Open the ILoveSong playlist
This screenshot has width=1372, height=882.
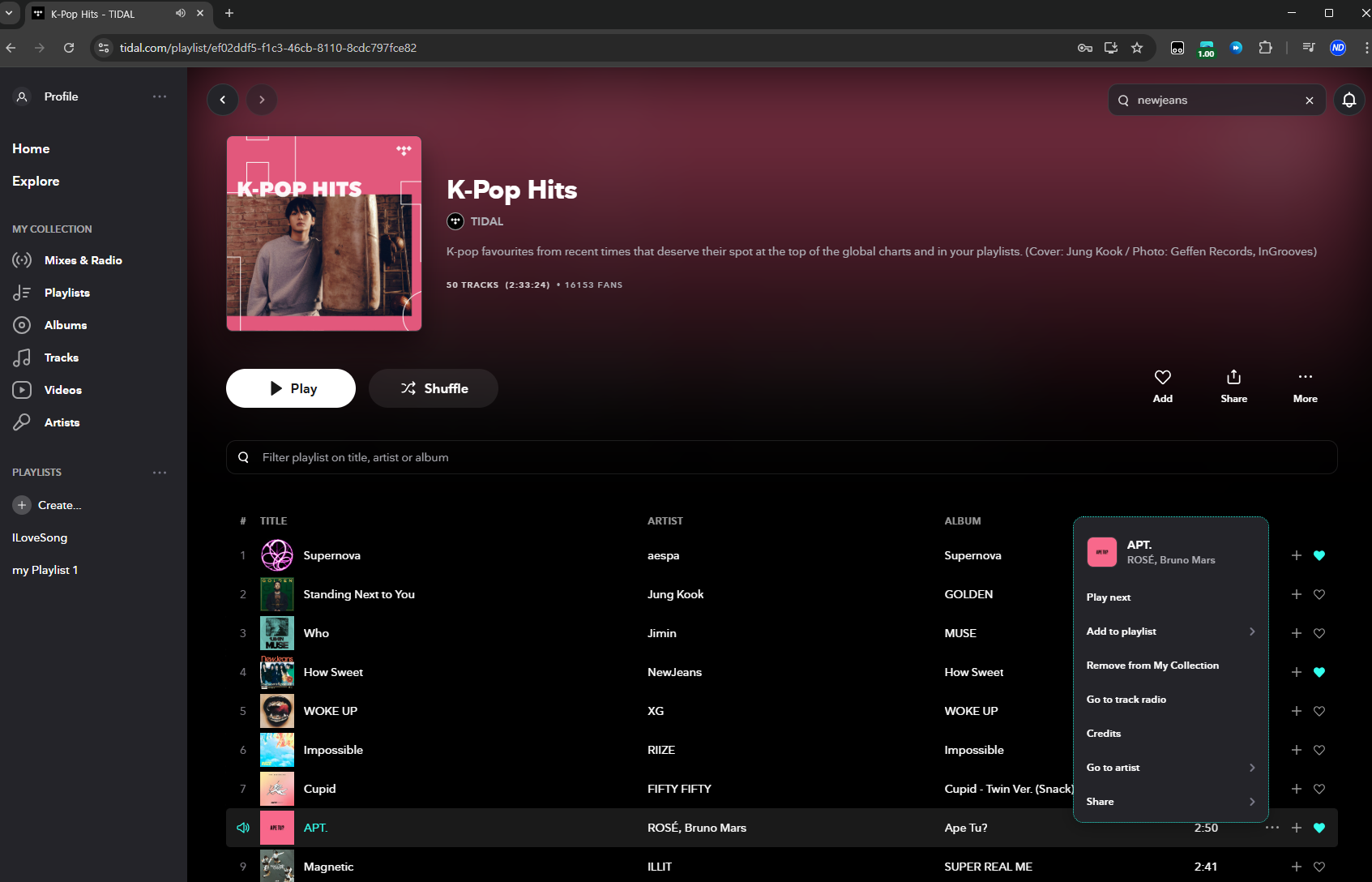pyautogui.click(x=40, y=537)
